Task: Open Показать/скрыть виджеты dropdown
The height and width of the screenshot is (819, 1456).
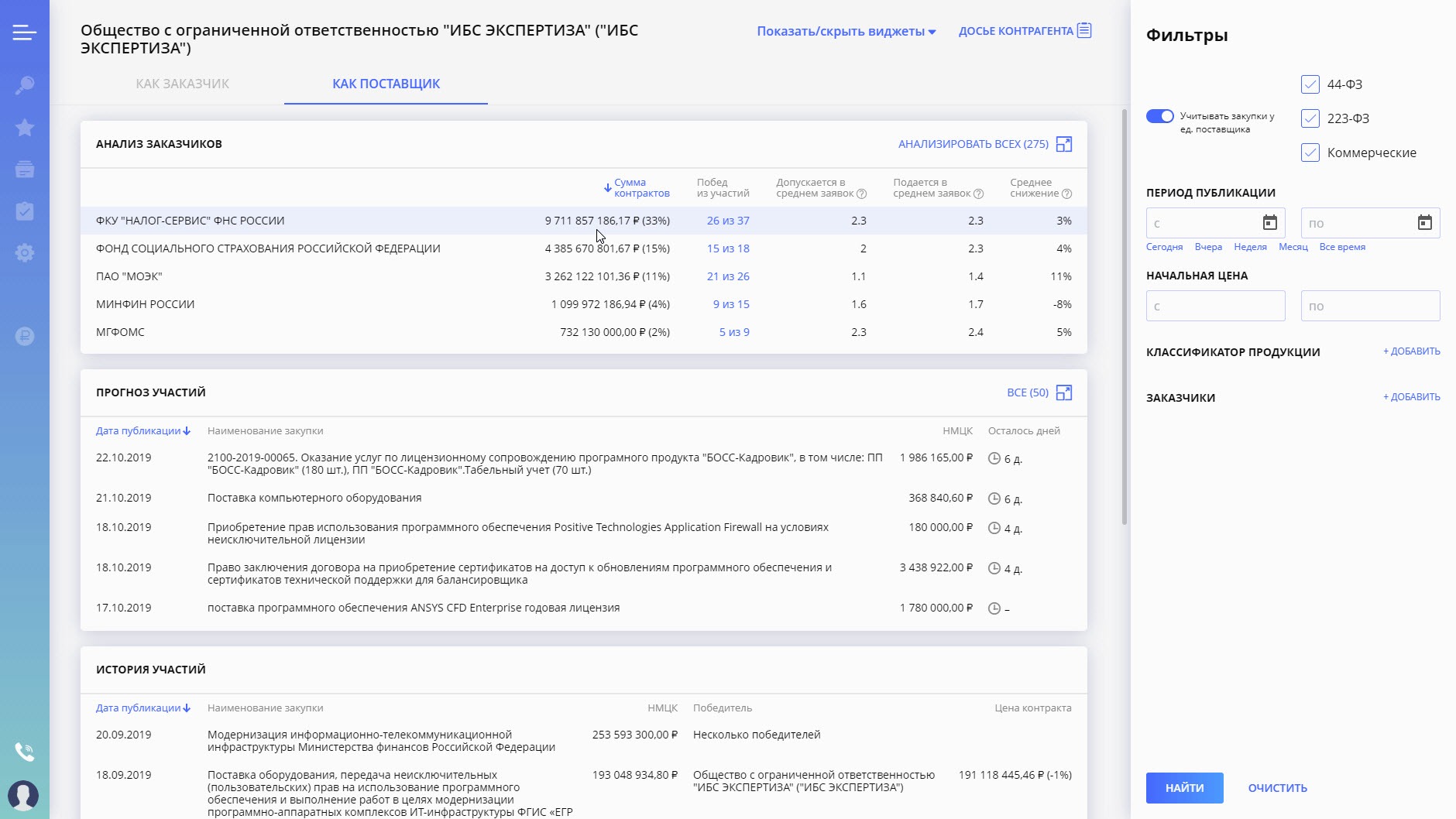Action: tap(846, 31)
